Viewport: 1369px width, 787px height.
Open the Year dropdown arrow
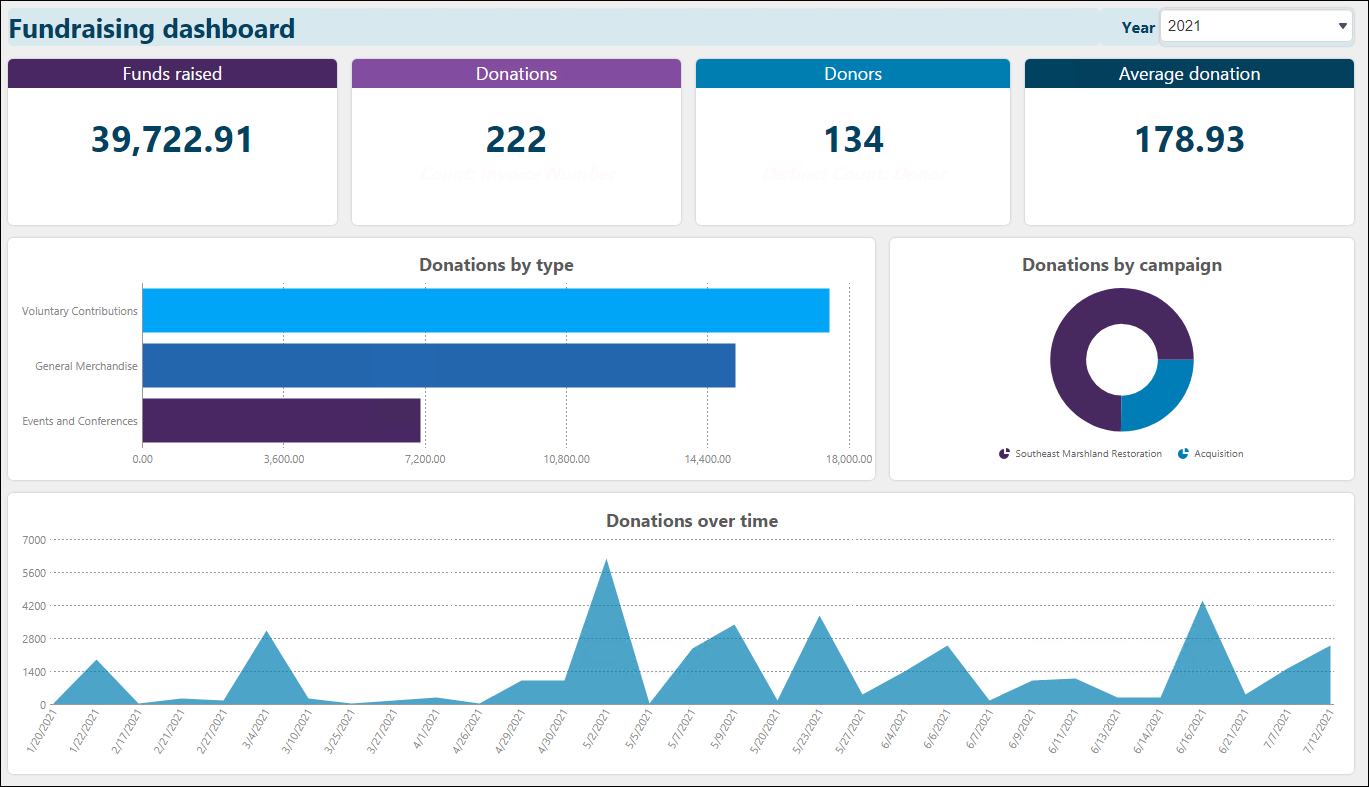(x=1342, y=26)
